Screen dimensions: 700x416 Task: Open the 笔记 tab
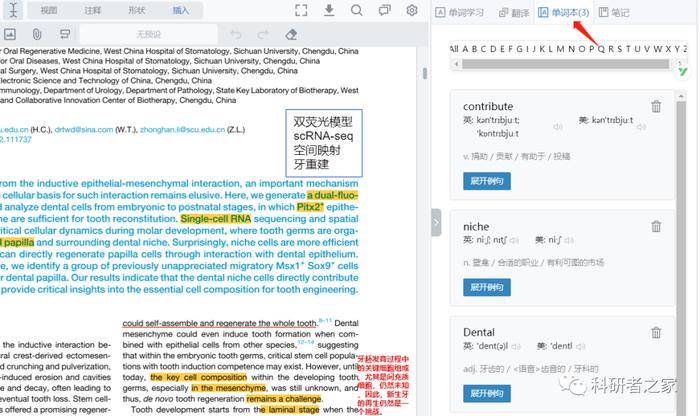(614, 12)
